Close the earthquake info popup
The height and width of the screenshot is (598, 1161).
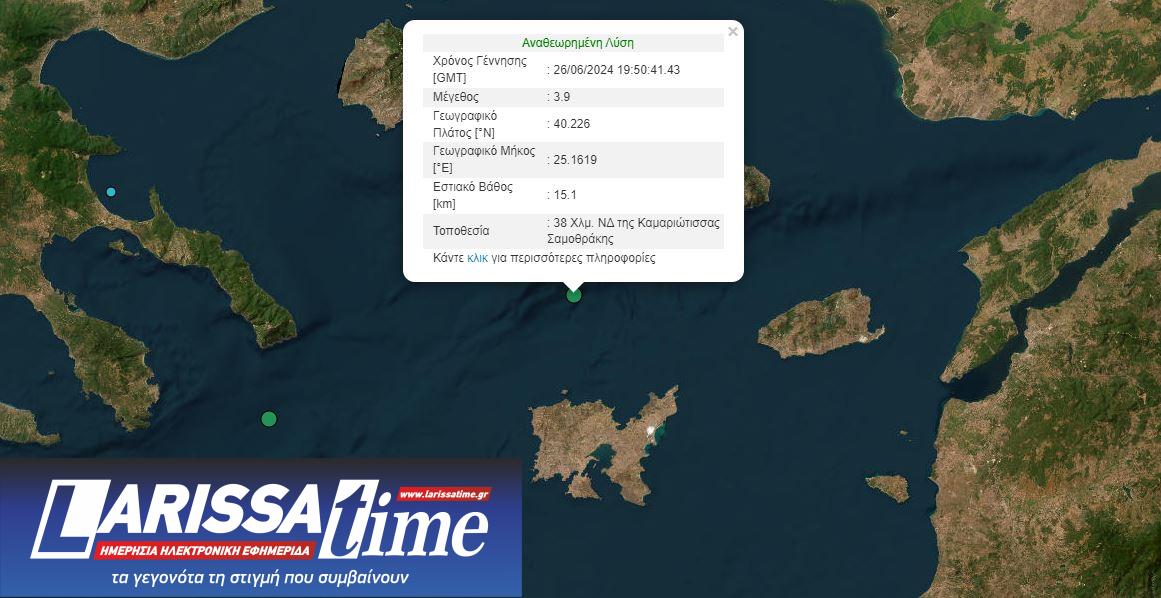click(x=733, y=32)
